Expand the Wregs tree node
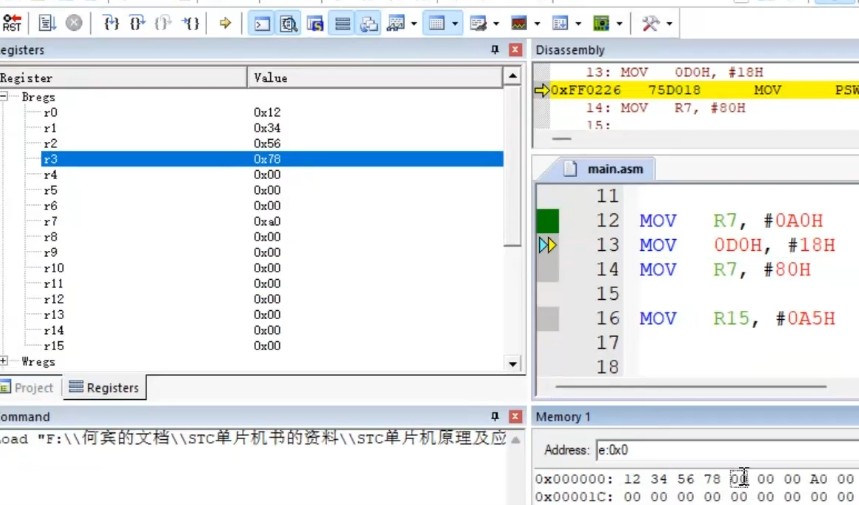The width and height of the screenshot is (859, 505). [4, 362]
